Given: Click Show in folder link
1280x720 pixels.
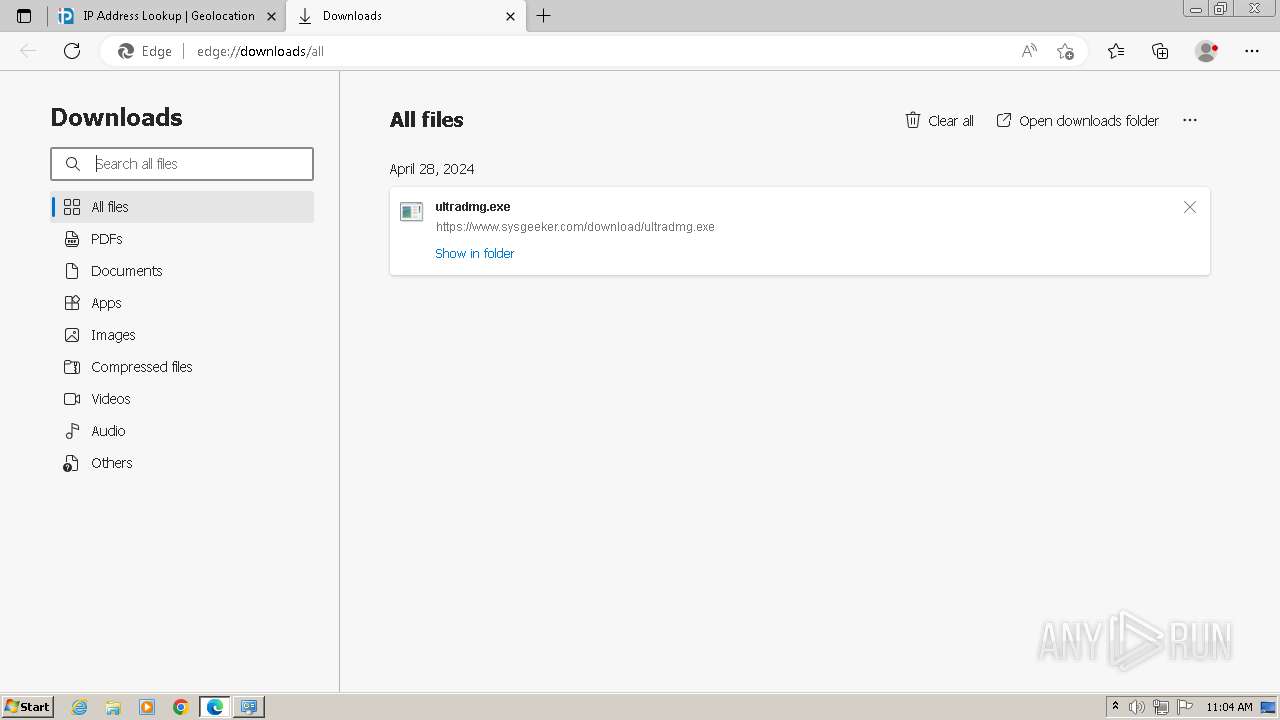Looking at the screenshot, I should pyautogui.click(x=475, y=254).
